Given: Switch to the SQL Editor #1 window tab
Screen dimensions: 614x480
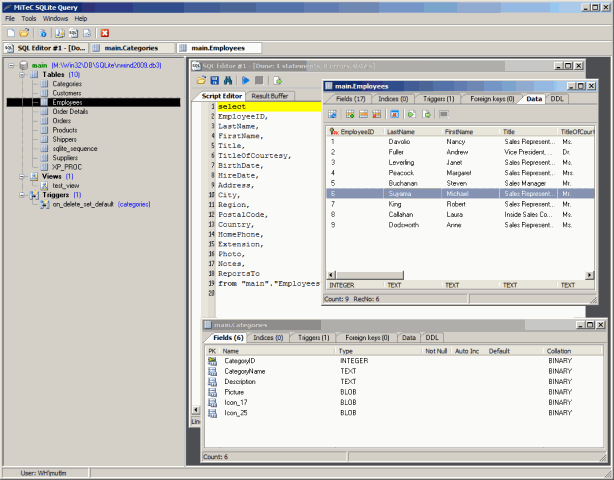Looking at the screenshot, I should [x=46, y=48].
